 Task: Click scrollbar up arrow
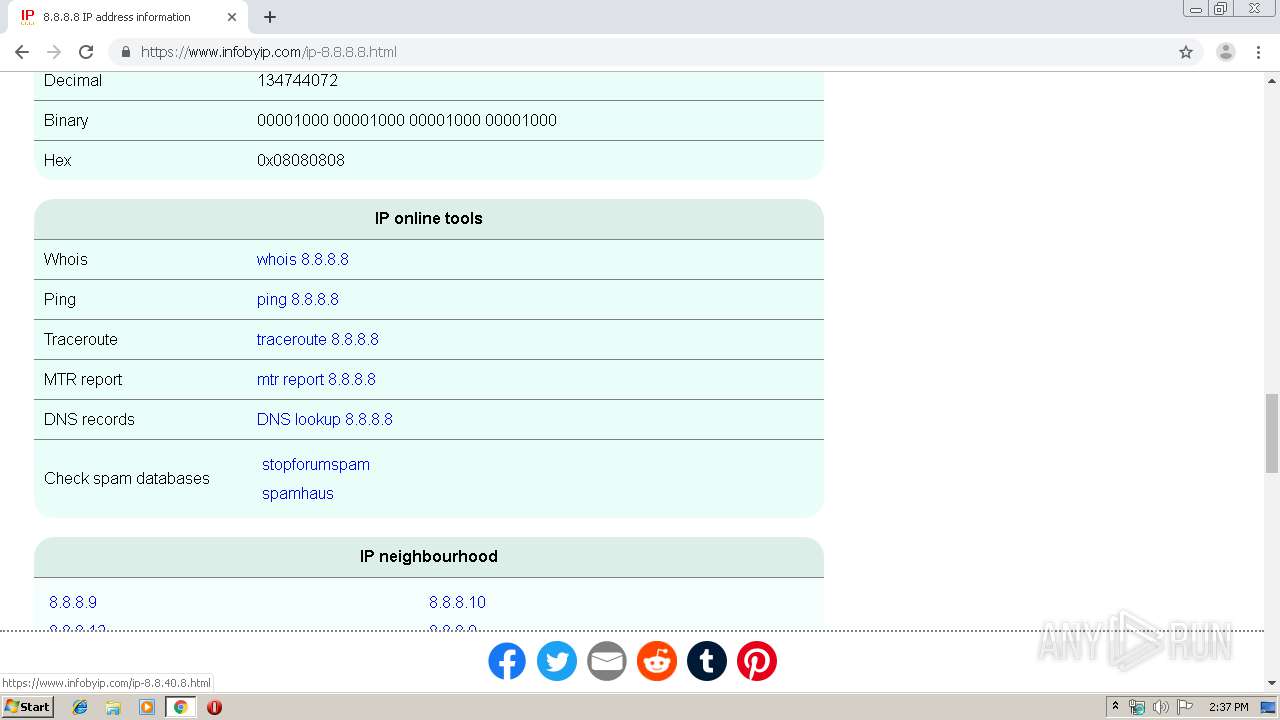[1272, 80]
